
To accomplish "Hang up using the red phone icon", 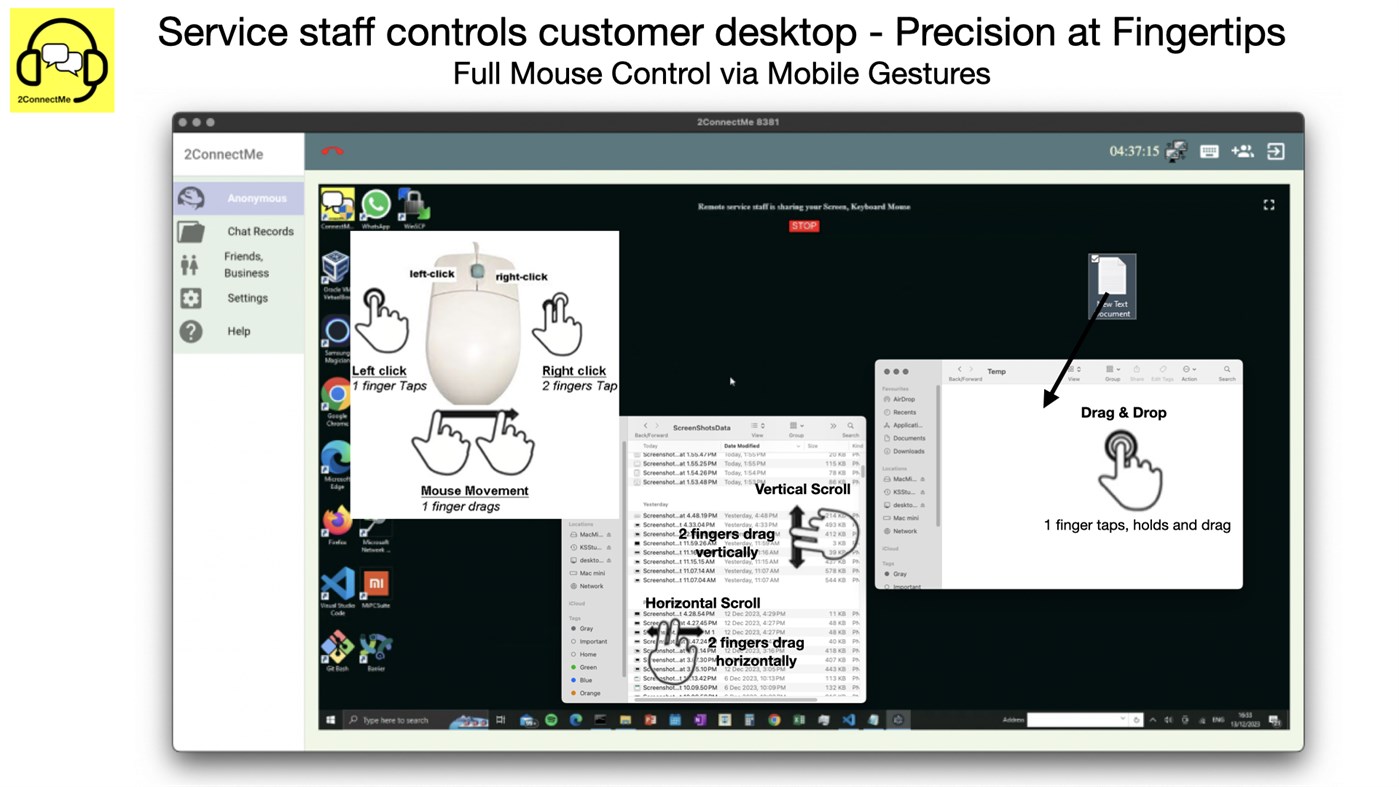I will 330,150.
